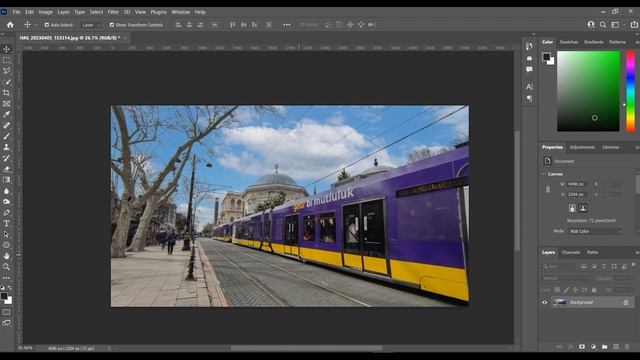Click the Share icon at top right
The height and width of the screenshot is (360, 640).
coord(634,25)
